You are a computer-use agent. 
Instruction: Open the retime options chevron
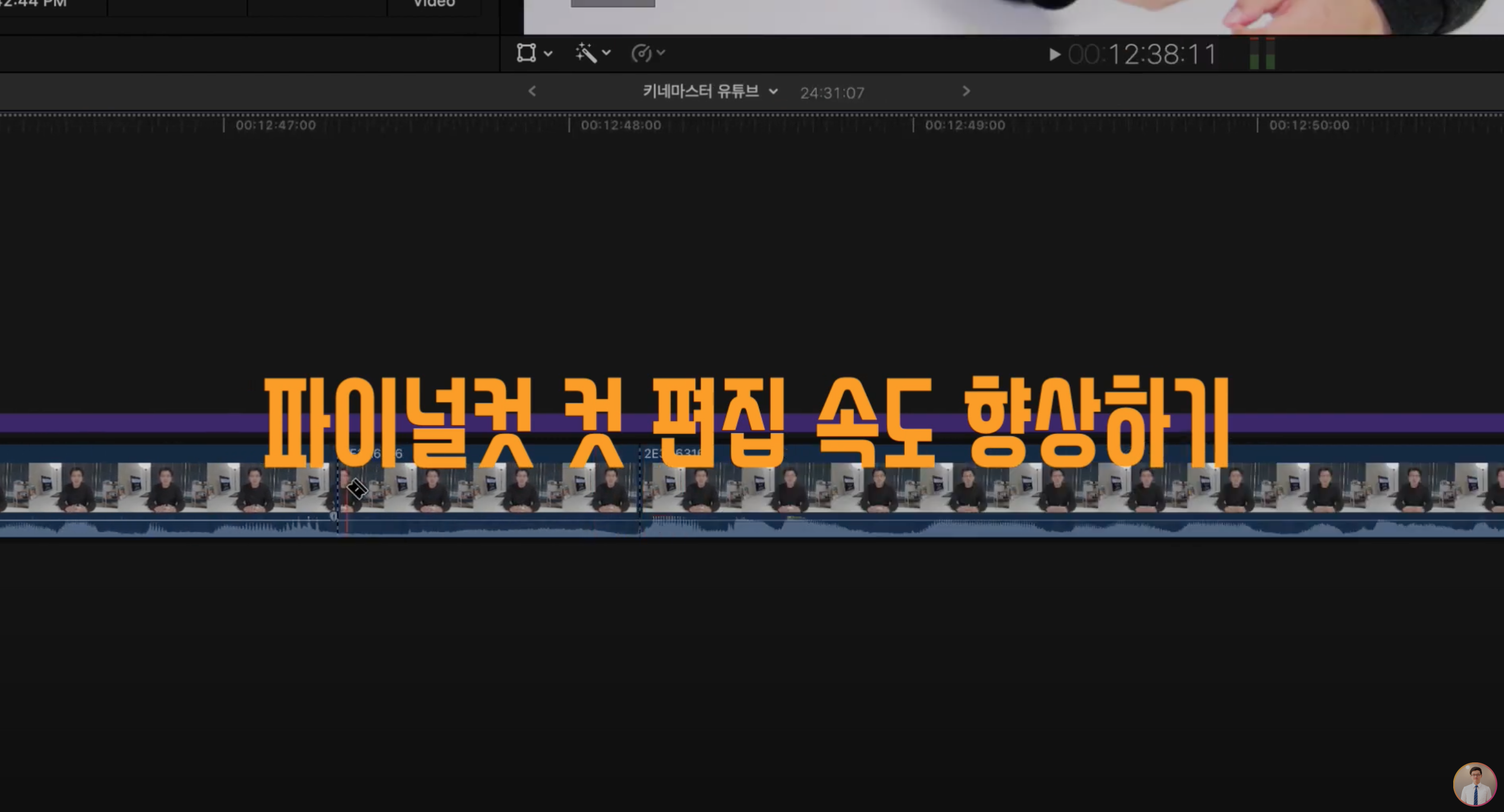[661, 53]
